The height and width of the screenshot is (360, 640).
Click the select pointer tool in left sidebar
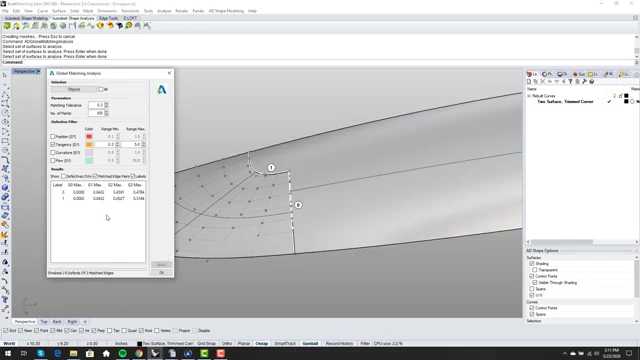(x=5, y=75)
